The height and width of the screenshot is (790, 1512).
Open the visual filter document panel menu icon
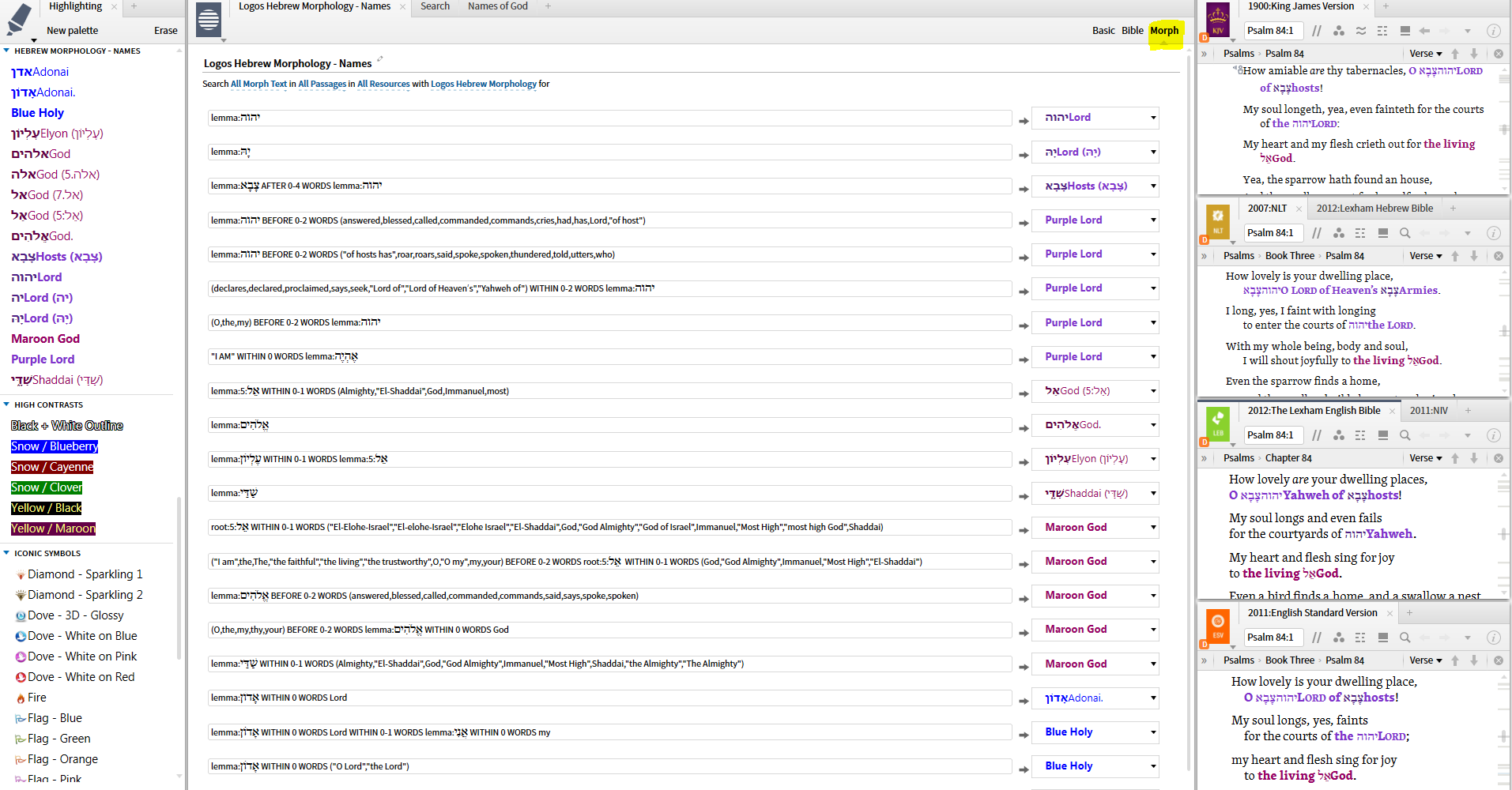click(209, 19)
